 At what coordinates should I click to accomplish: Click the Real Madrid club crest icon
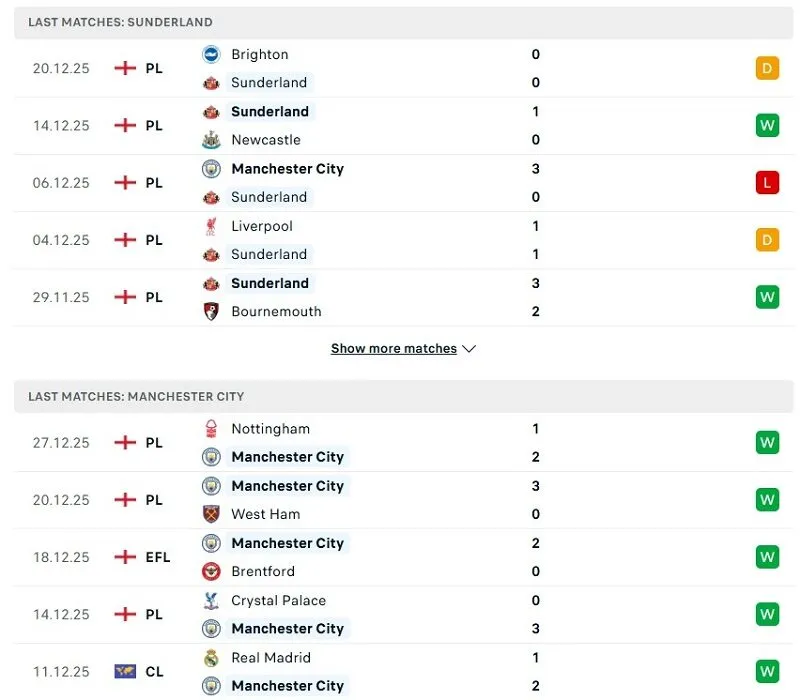(x=211, y=658)
